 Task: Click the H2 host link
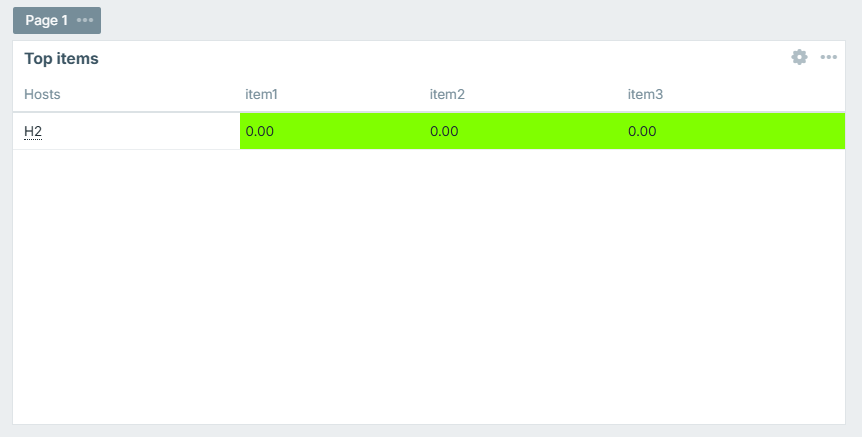(x=33, y=131)
